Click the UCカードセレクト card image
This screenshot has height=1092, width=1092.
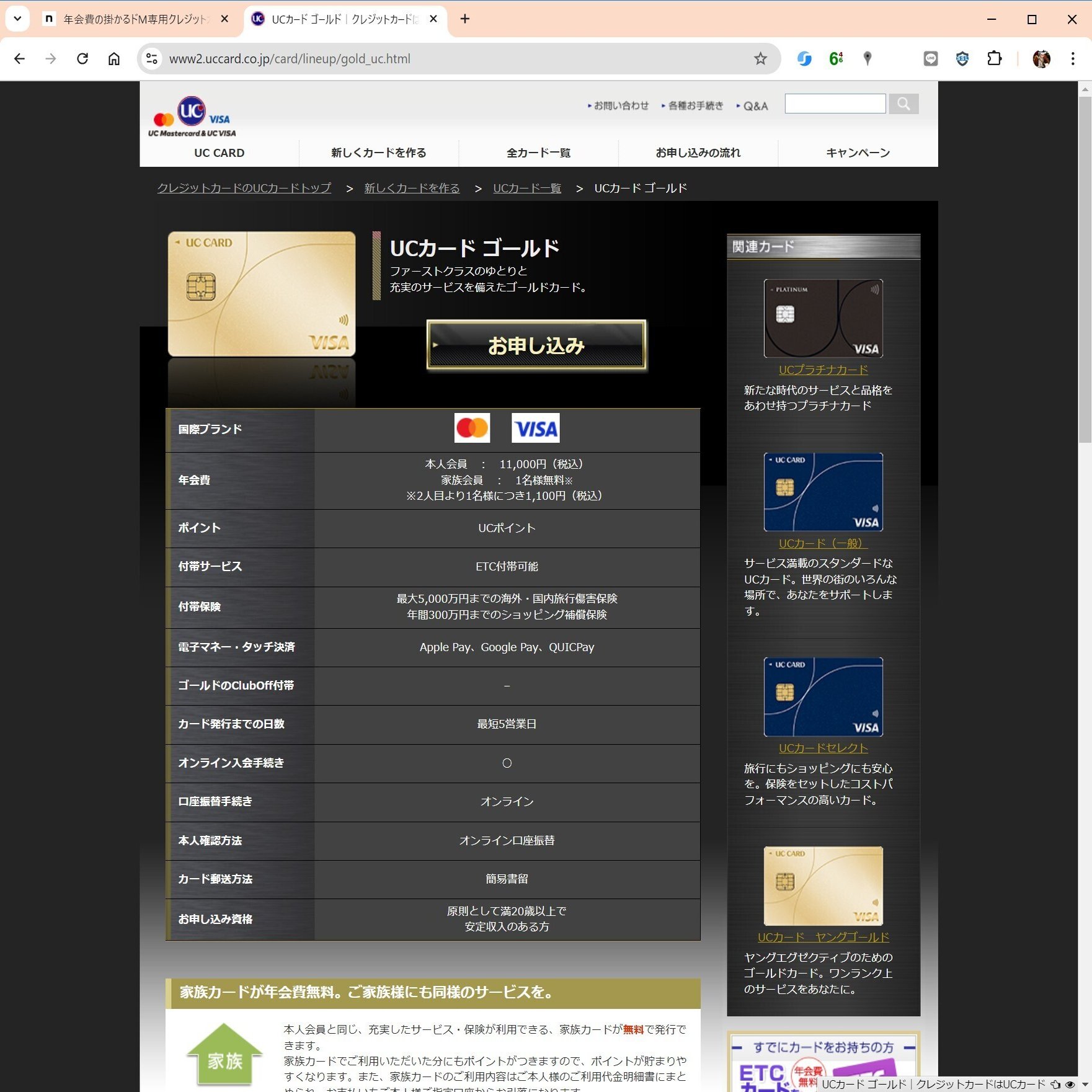pos(823,697)
